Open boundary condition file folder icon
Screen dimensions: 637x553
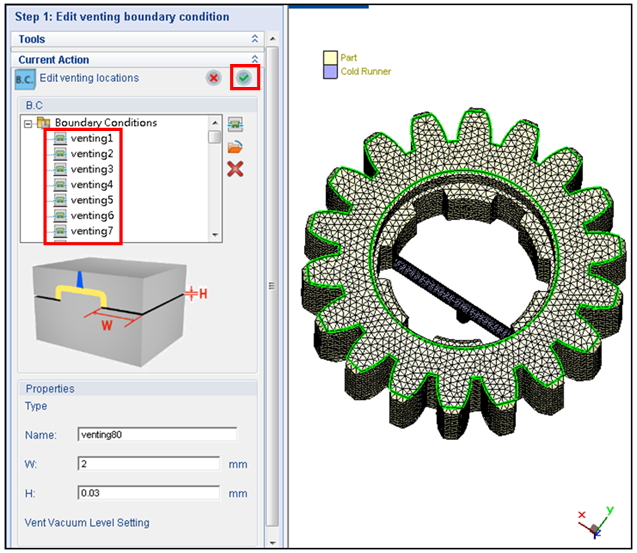[x=235, y=147]
